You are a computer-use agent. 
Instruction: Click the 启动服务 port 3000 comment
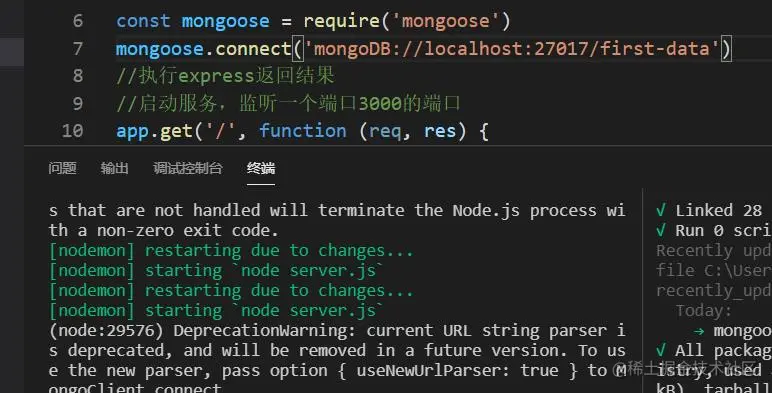point(288,103)
